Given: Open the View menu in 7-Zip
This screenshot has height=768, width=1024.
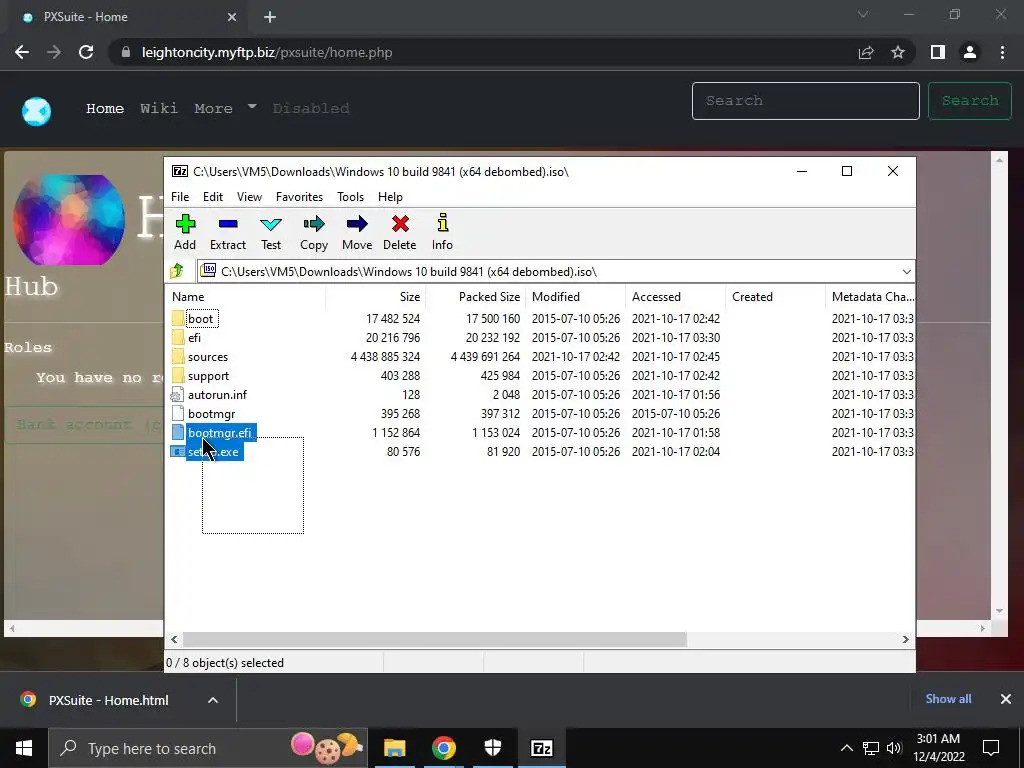Looking at the screenshot, I should tap(249, 197).
